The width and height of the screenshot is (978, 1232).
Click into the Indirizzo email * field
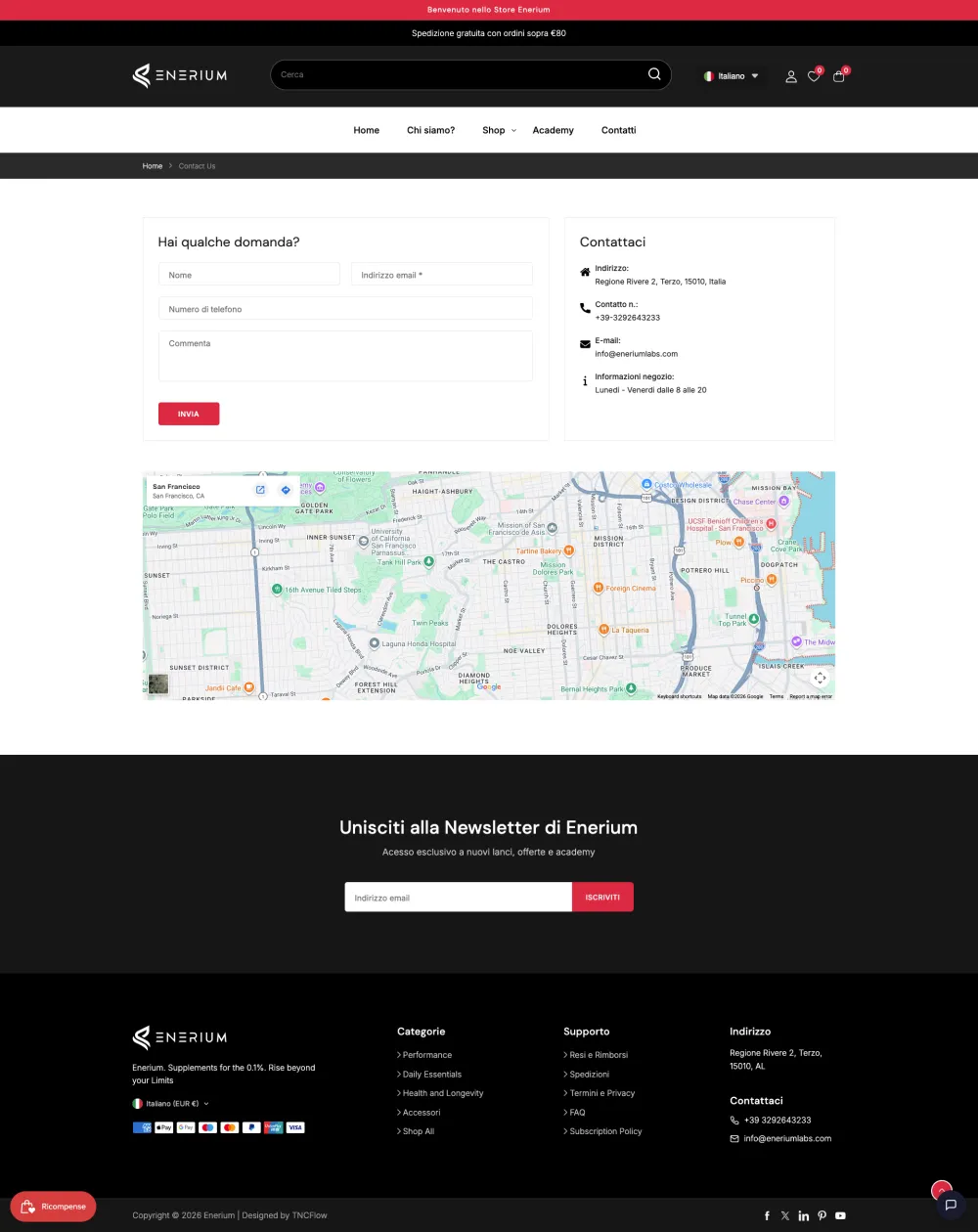click(442, 275)
